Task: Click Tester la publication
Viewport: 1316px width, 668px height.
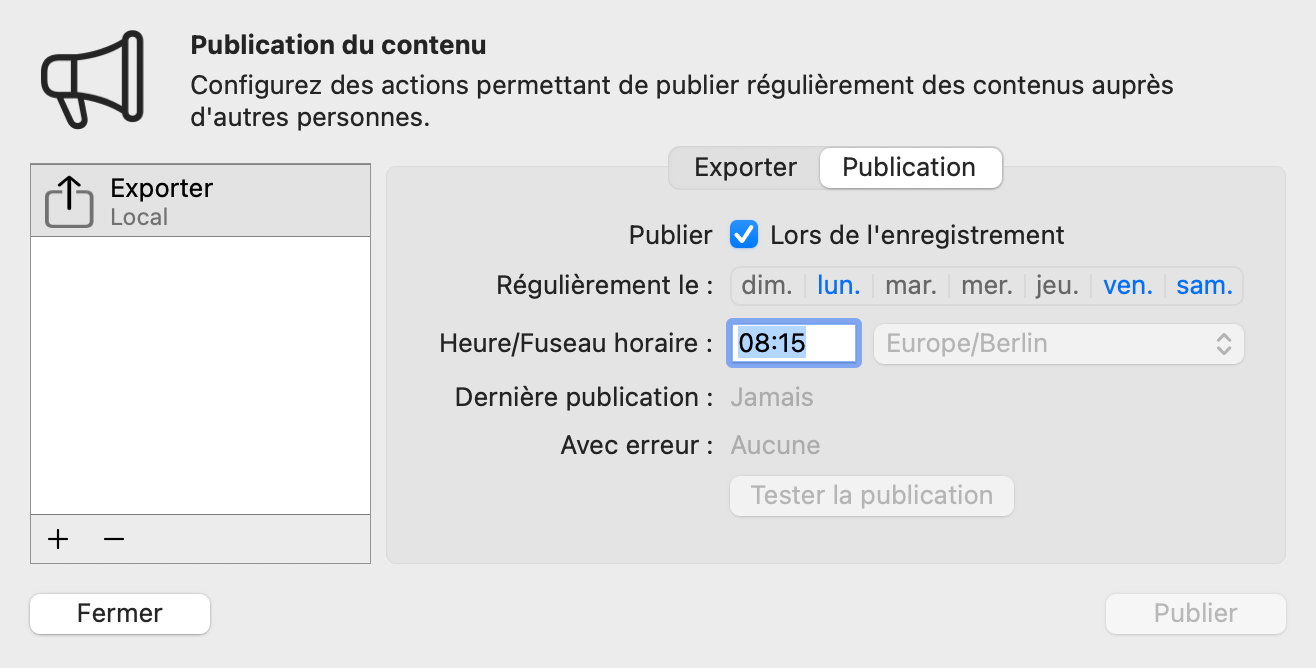Action: (x=870, y=495)
